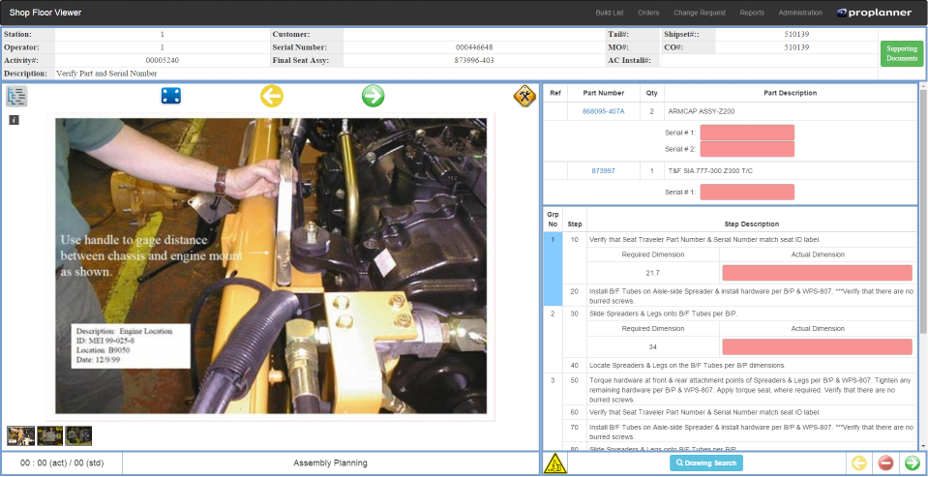Go to previous image with yellow arrow
928x477 pixels.
pos(271,96)
